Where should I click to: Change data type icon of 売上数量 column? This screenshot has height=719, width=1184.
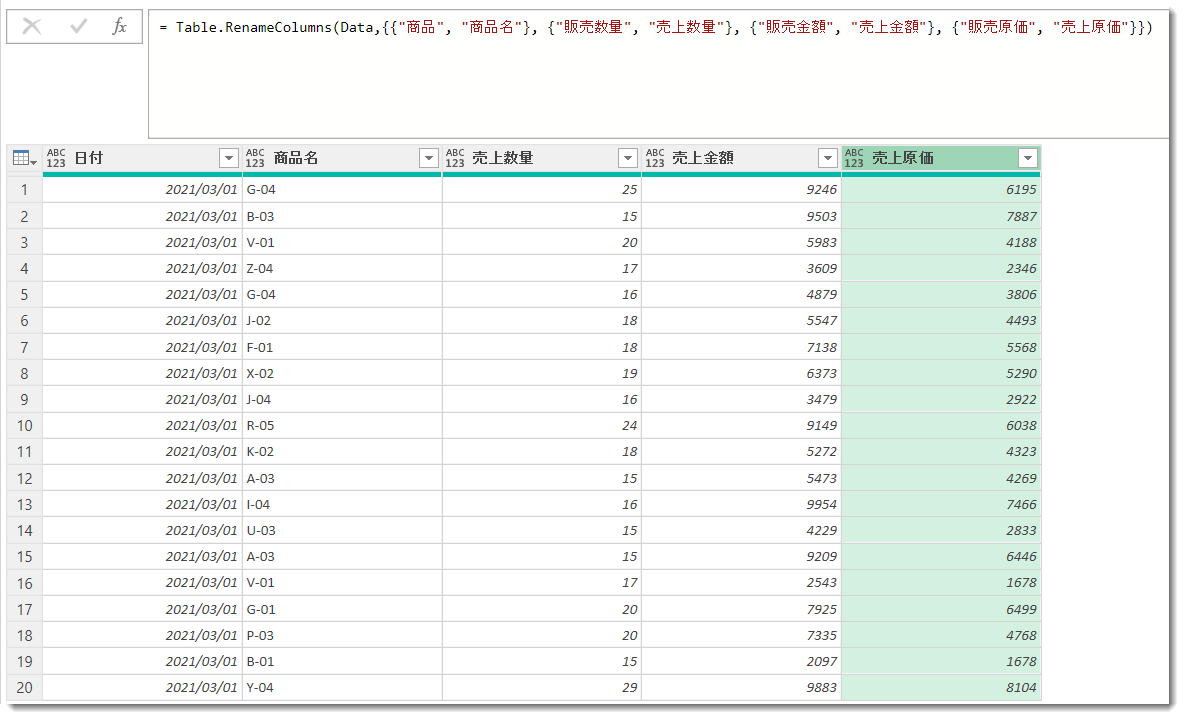(455, 158)
